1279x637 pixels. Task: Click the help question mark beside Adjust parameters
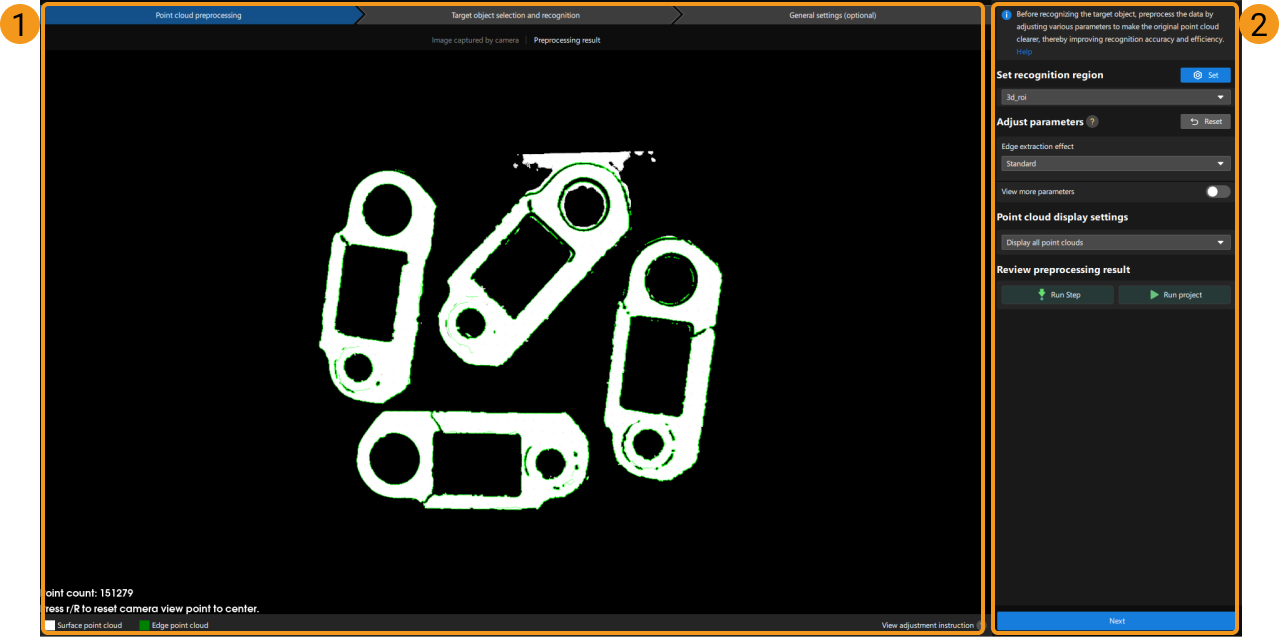tap(1093, 122)
